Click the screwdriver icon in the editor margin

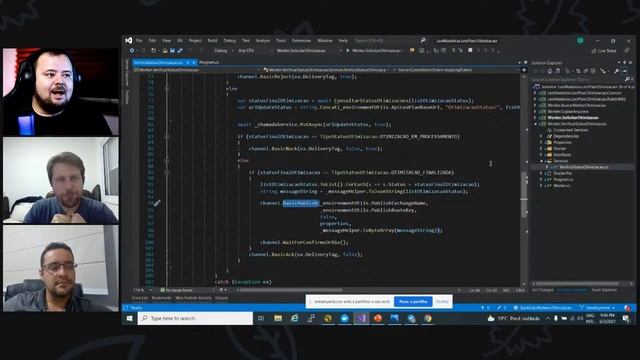click(157, 203)
